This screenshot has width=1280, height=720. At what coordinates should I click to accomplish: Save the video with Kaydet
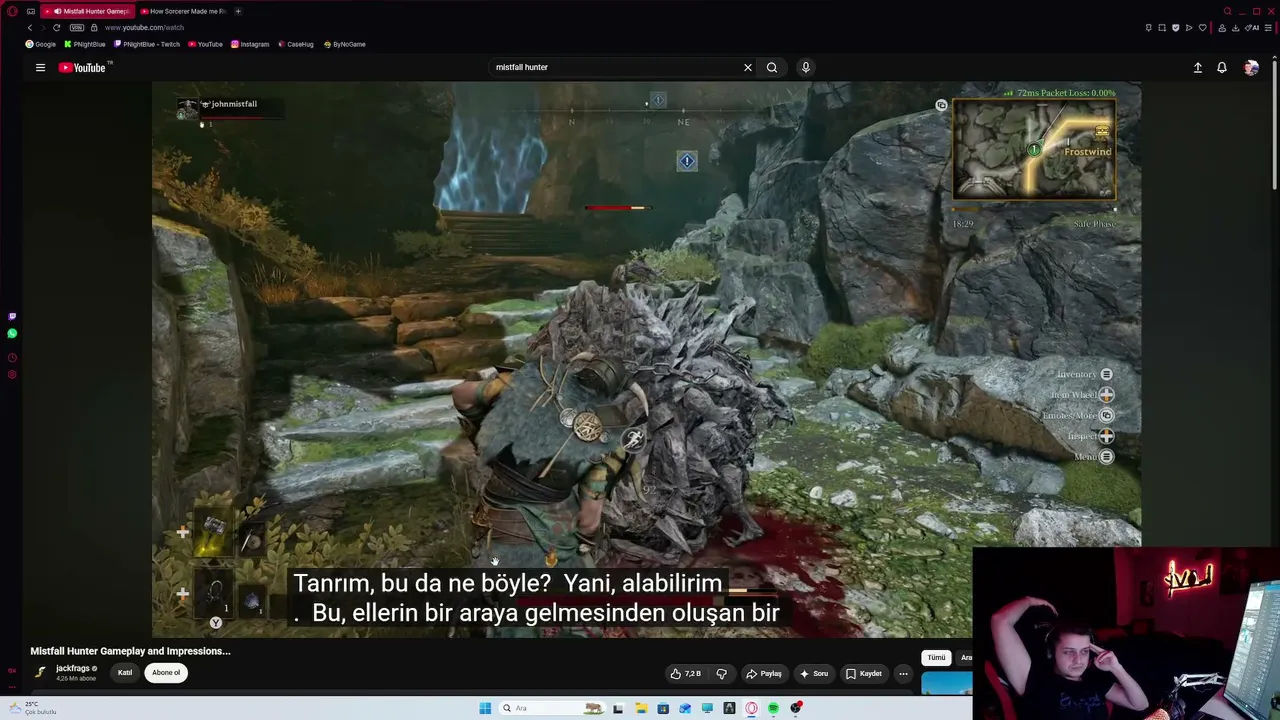[864, 674]
